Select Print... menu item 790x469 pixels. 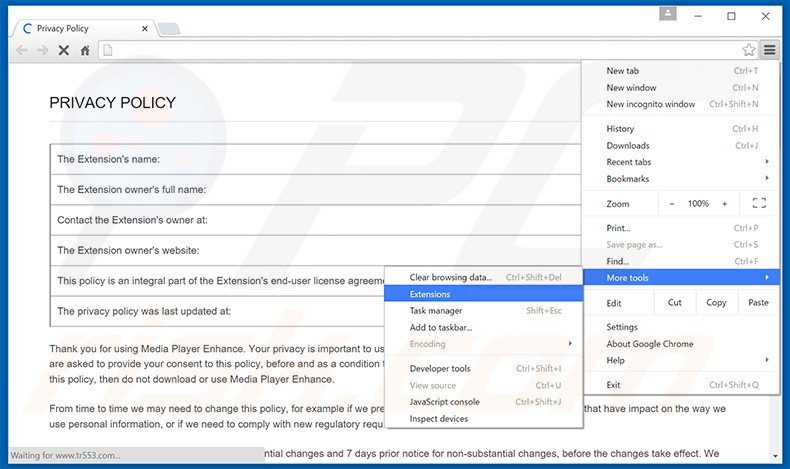(x=681, y=228)
